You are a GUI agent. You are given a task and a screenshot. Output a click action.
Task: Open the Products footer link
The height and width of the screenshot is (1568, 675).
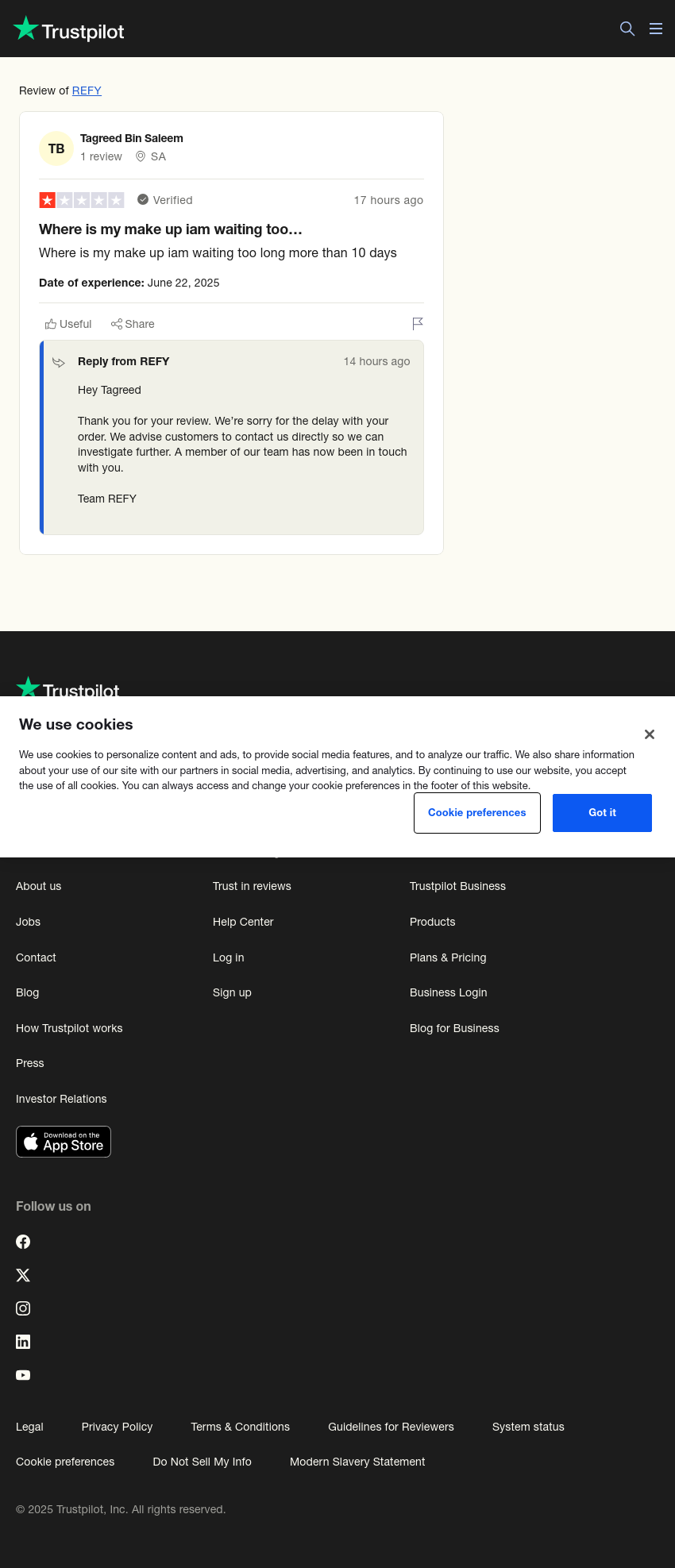(432, 922)
